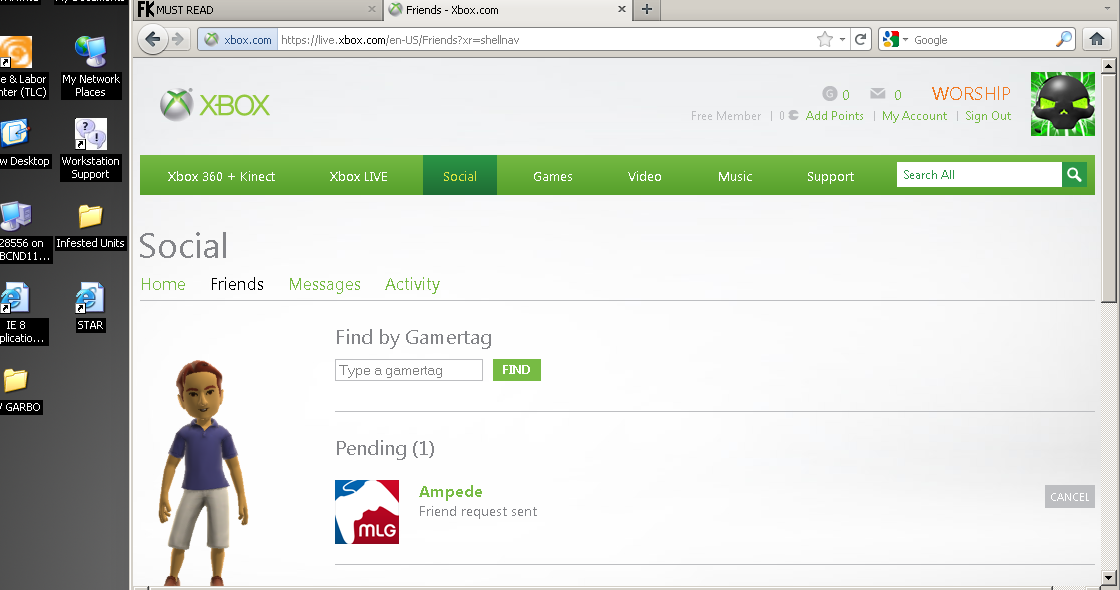Click the Pending (1) heading
1120x590 pixels.
pos(385,449)
